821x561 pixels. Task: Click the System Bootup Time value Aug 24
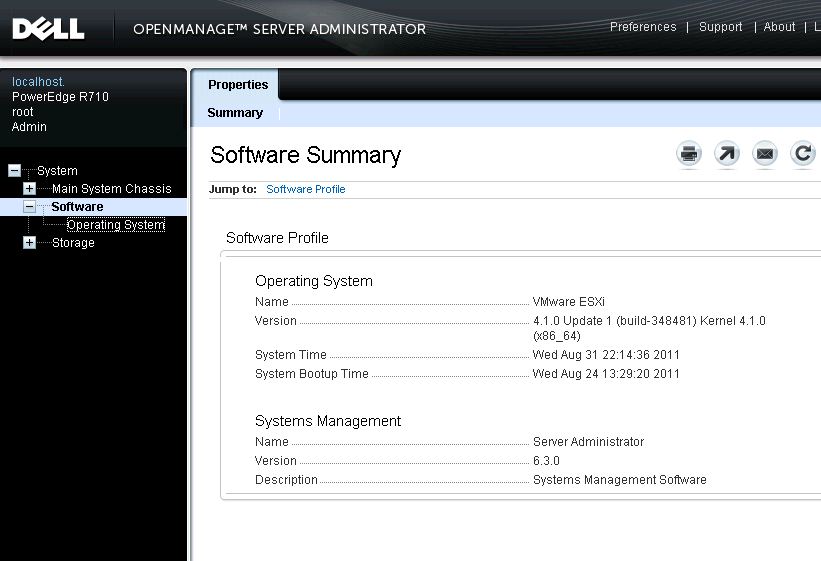point(606,373)
